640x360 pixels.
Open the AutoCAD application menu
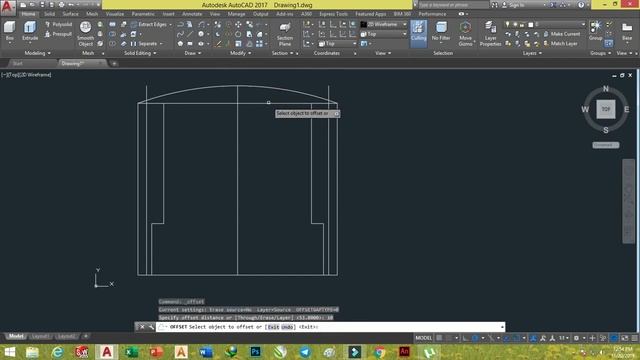[x=8, y=7]
